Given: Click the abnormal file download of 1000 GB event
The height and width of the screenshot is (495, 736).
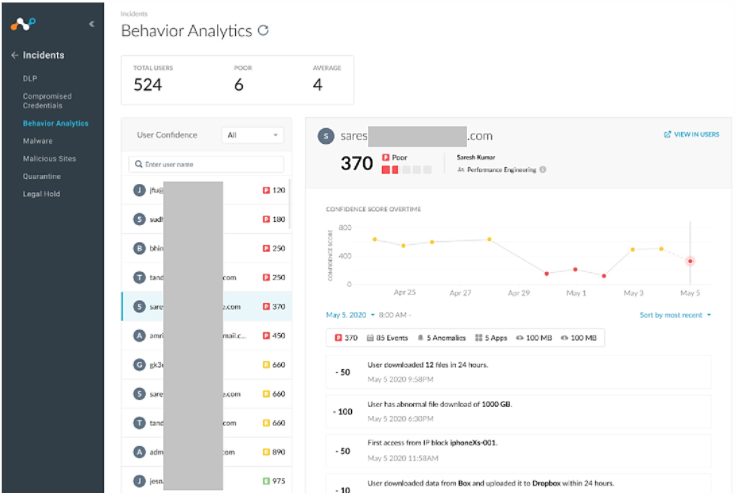Looking at the screenshot, I should [518, 411].
